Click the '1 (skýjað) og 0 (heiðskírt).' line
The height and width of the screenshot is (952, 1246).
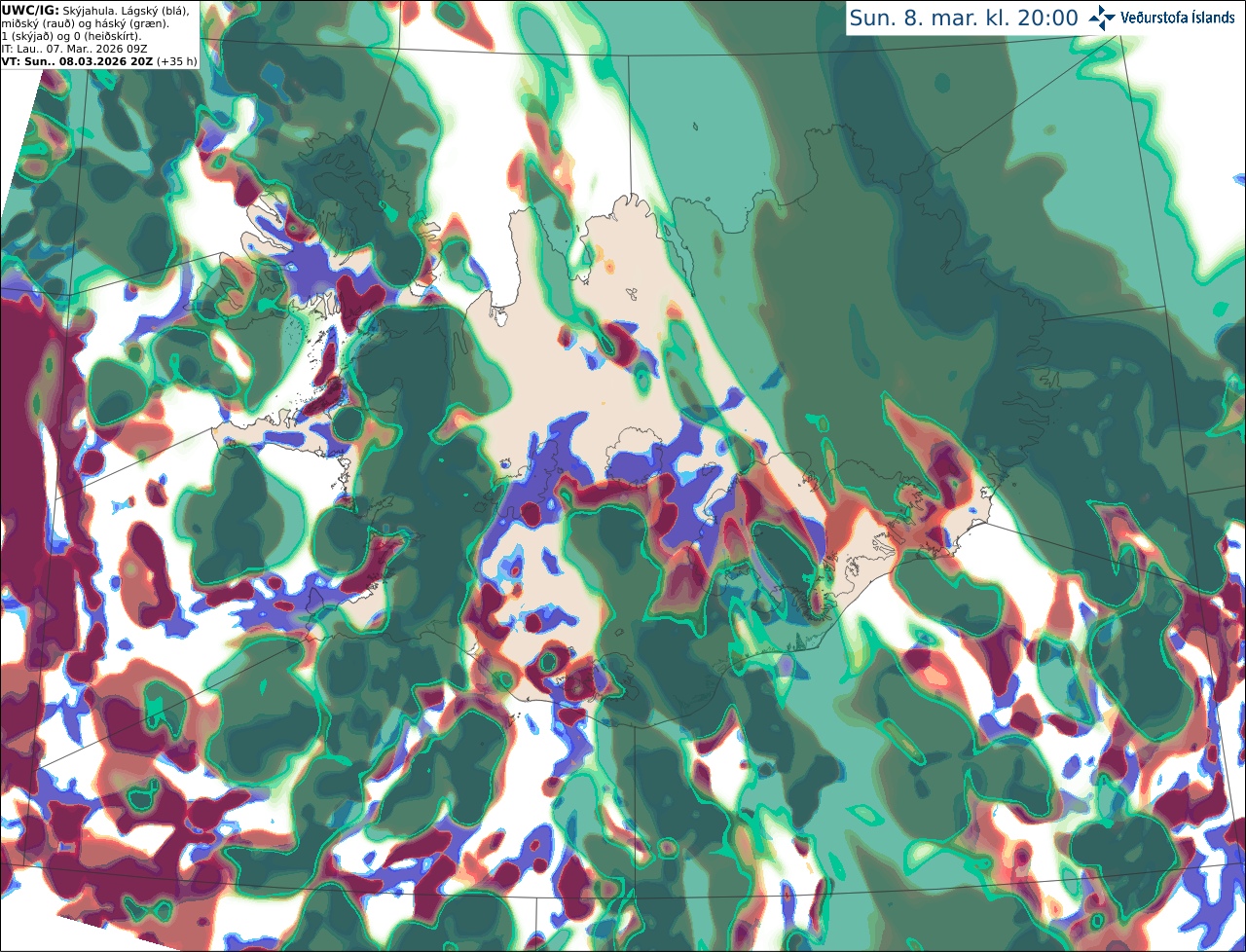pyautogui.click(x=71, y=36)
